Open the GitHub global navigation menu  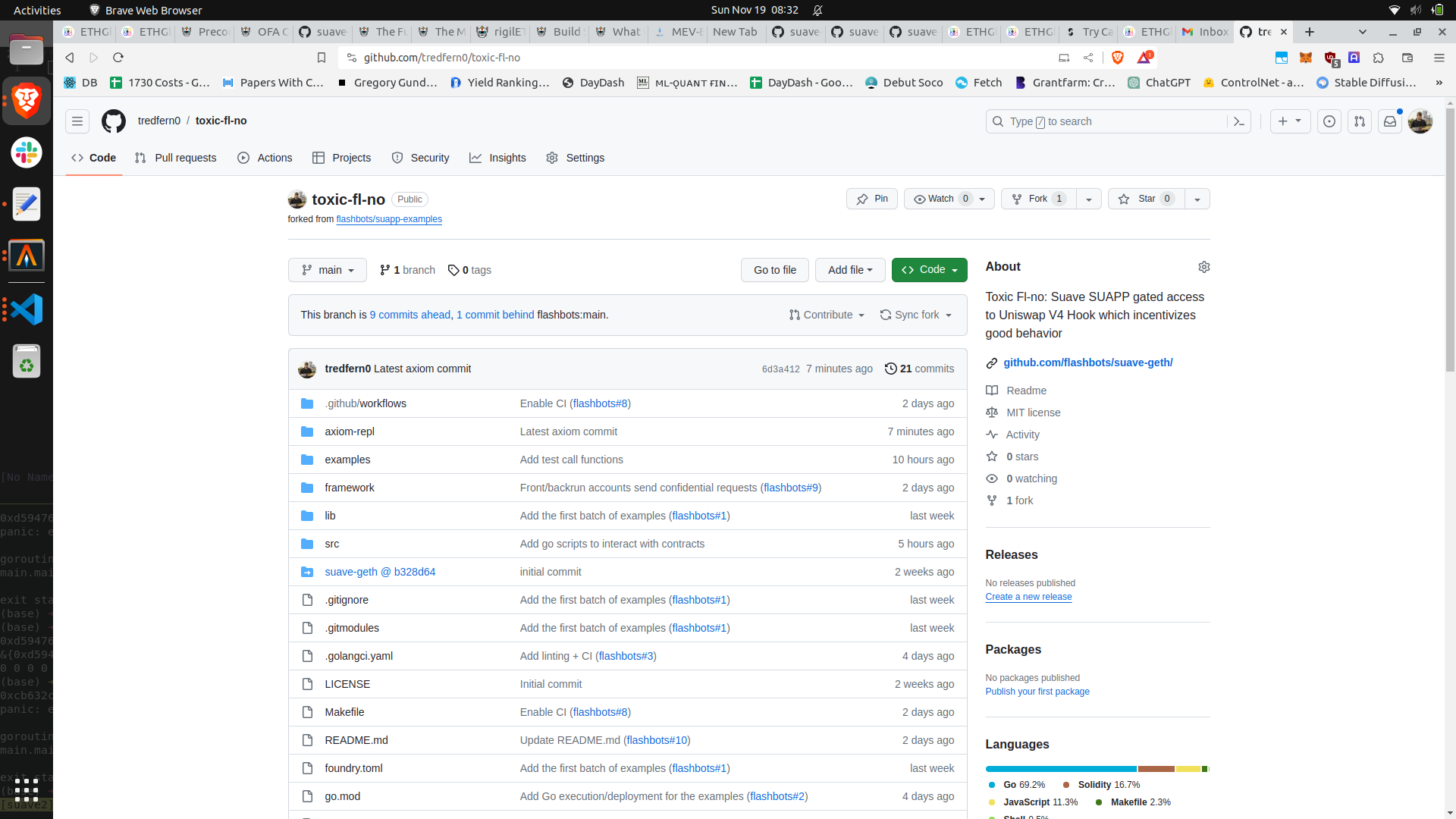click(x=77, y=121)
